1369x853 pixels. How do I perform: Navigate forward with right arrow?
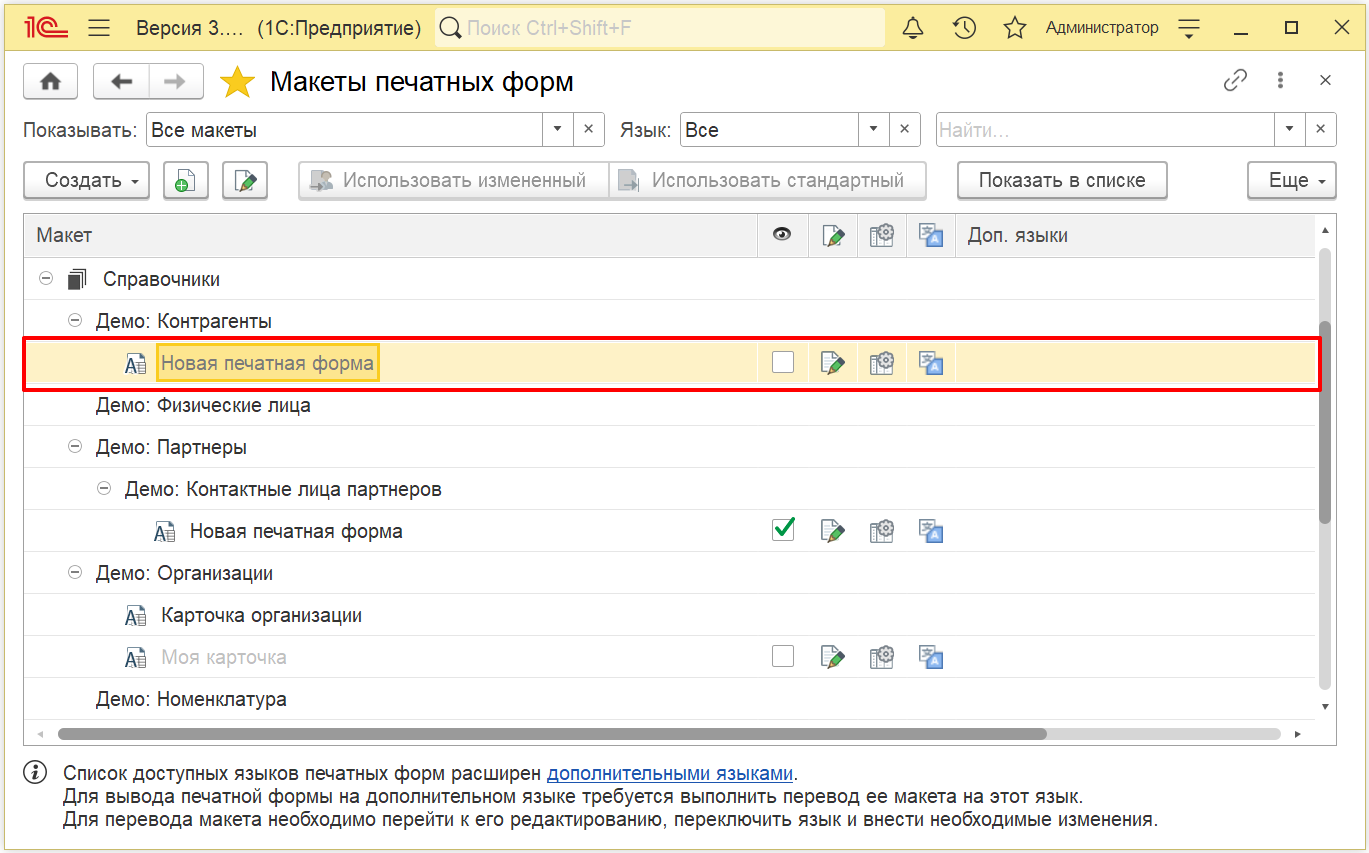(176, 82)
